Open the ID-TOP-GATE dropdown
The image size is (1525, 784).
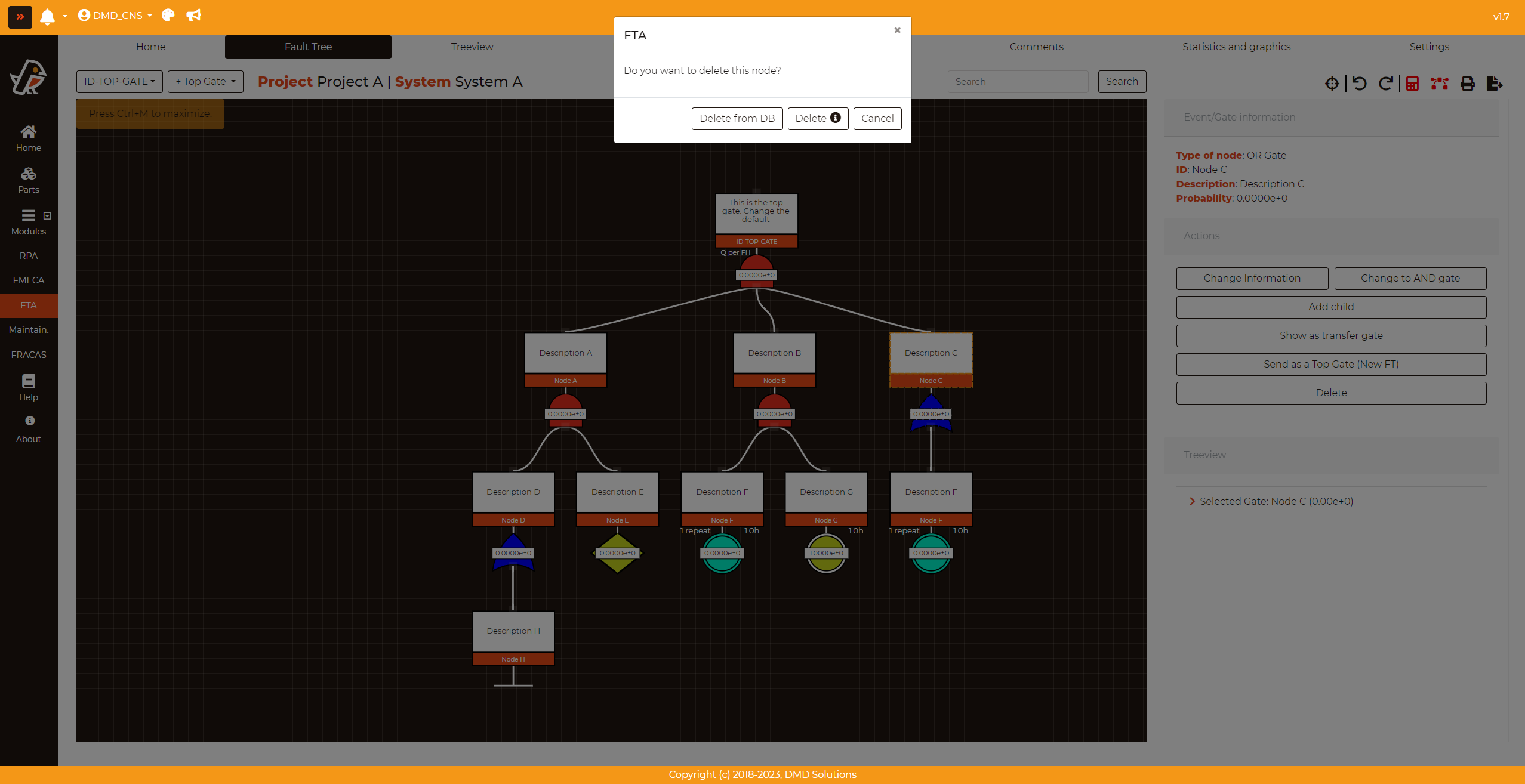(x=119, y=81)
